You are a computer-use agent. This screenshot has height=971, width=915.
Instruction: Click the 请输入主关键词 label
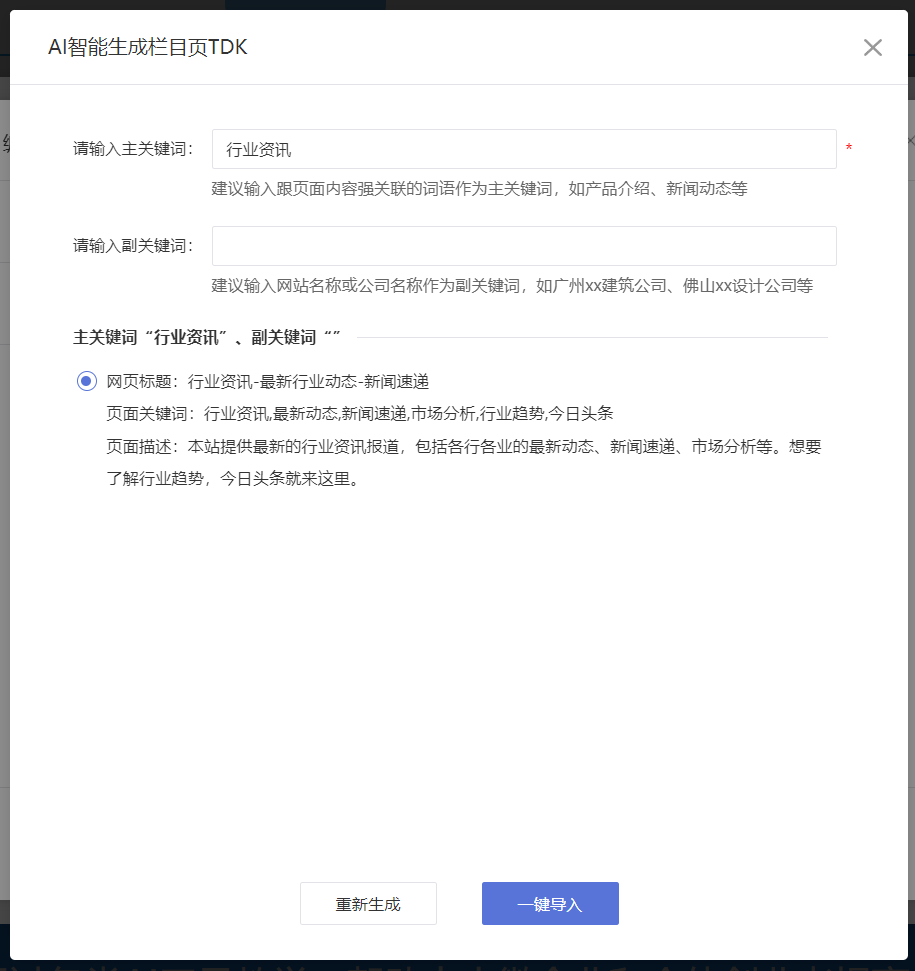[134, 149]
